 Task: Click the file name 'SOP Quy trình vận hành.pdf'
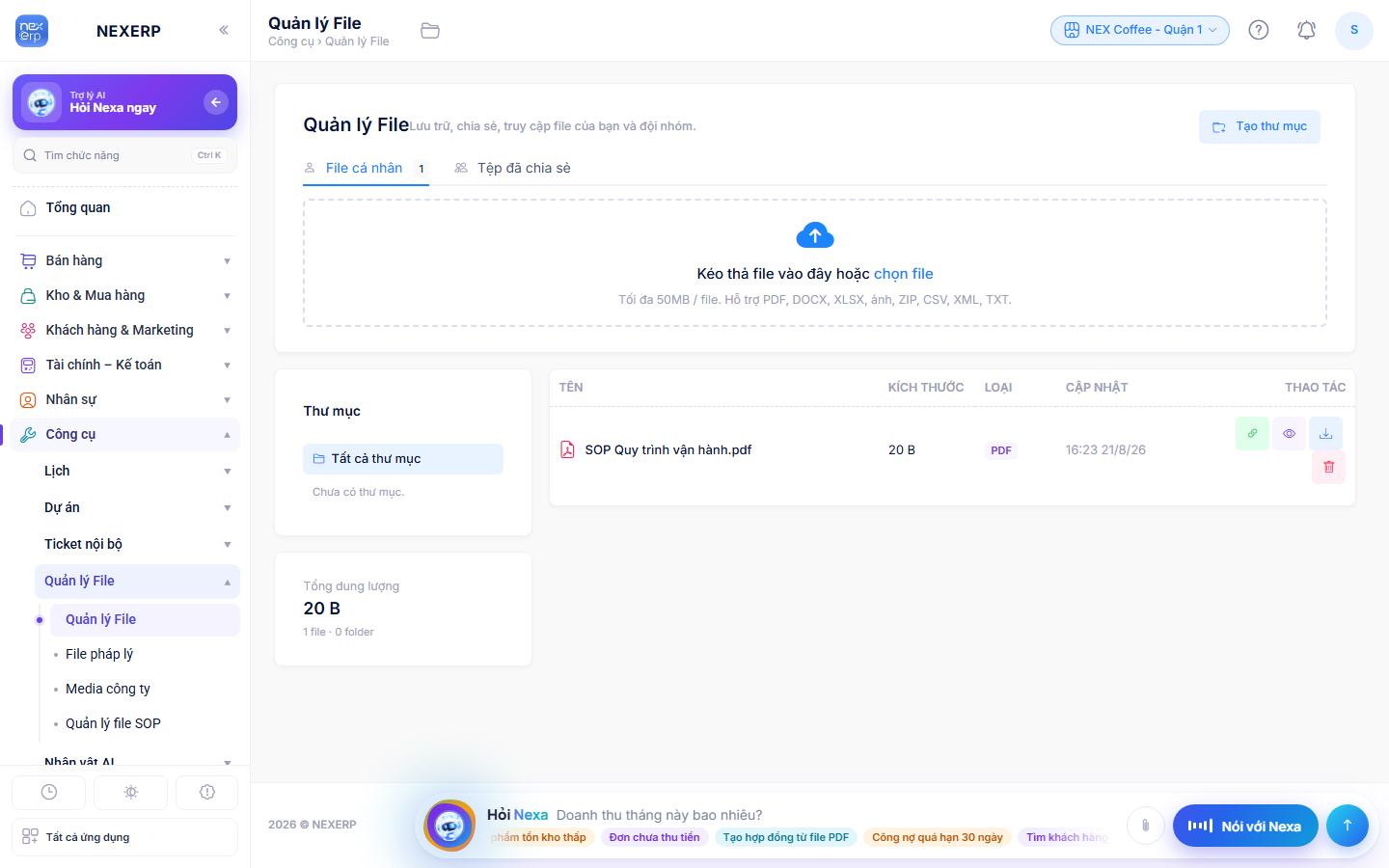point(668,449)
